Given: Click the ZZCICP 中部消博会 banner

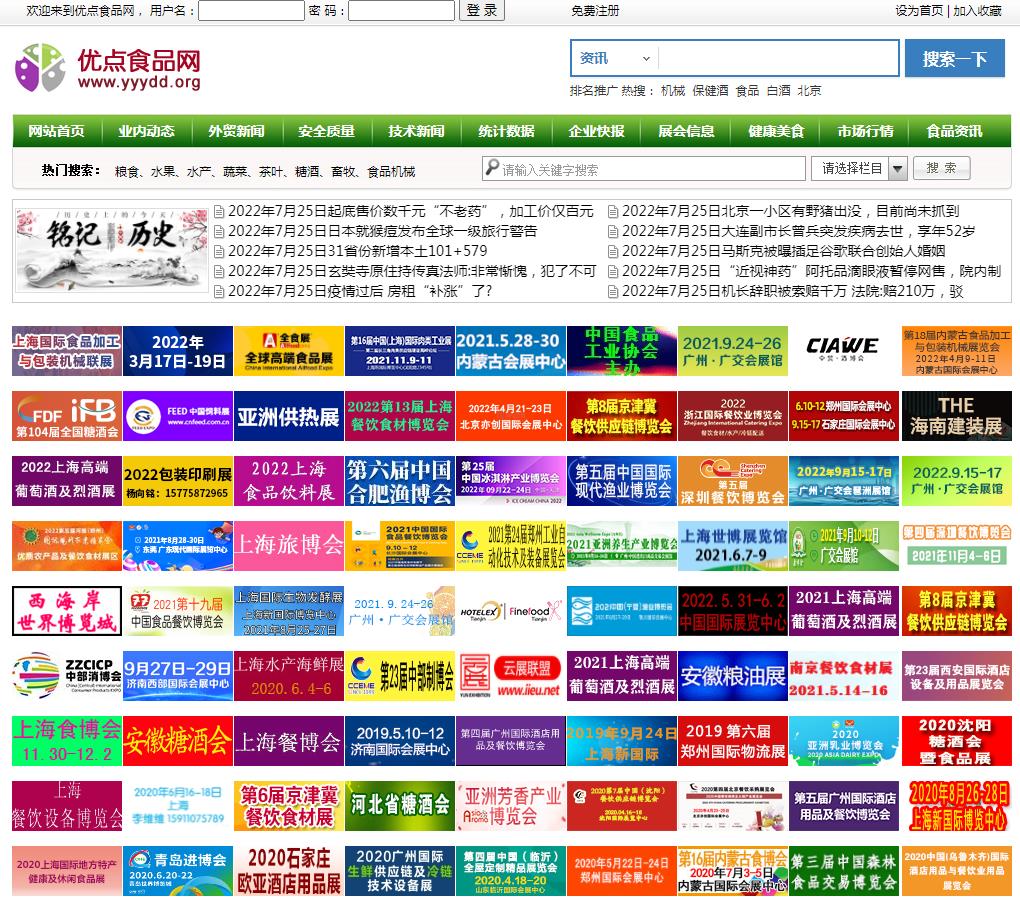Looking at the screenshot, I should [67, 676].
